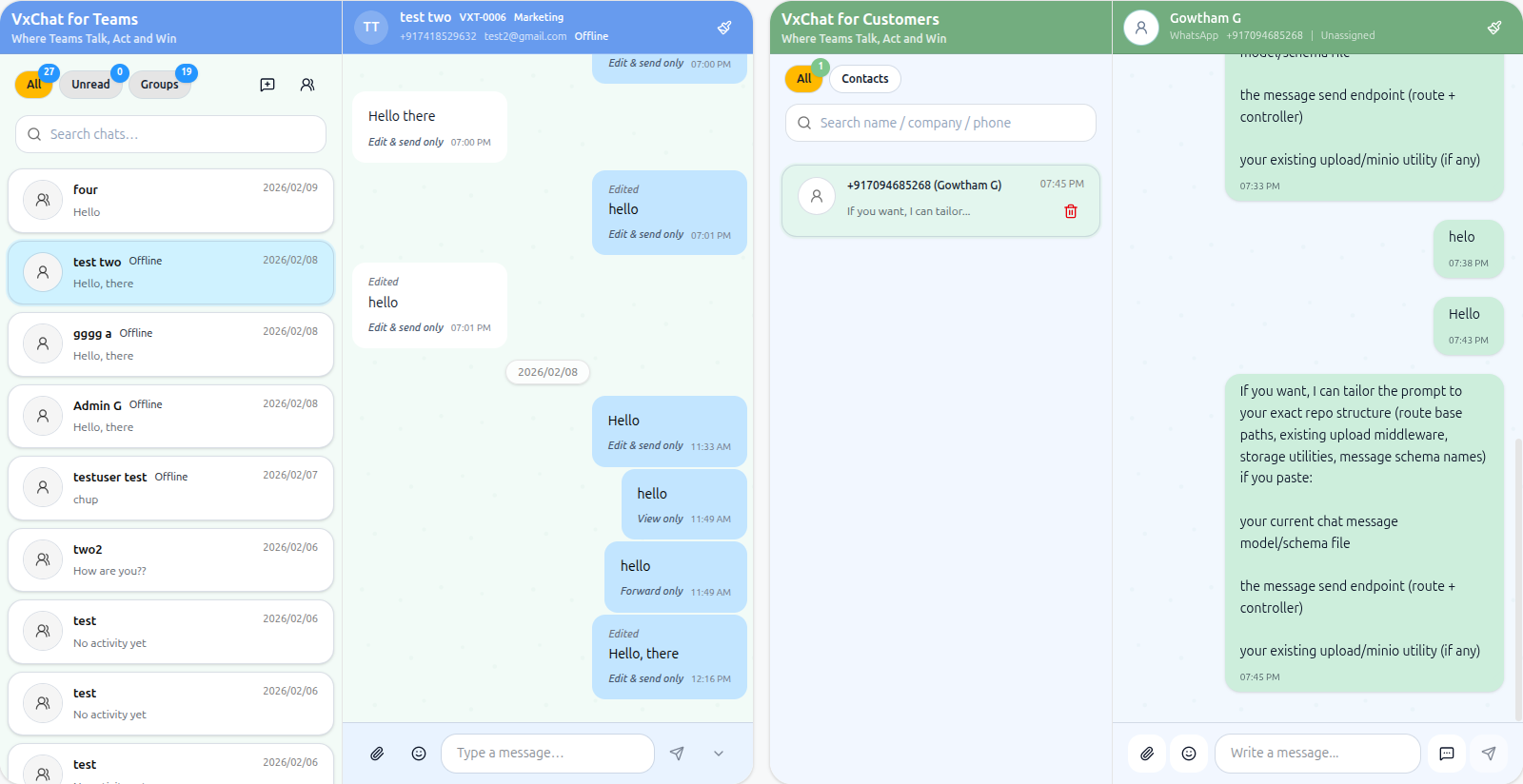Select the All tab in Customers
The height and width of the screenshot is (784, 1523).
[x=804, y=79]
